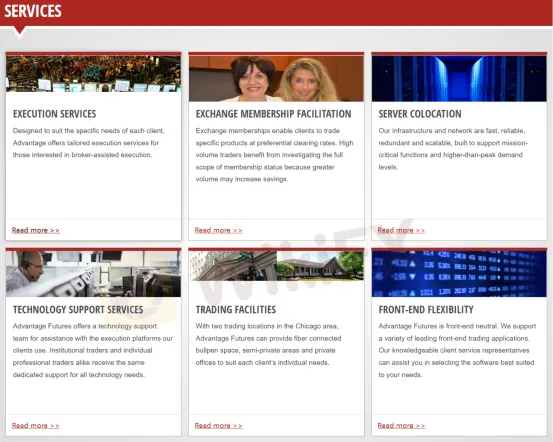Click text "Advantage Futures is front-end neutral"
The image size is (553, 442).
438,326
